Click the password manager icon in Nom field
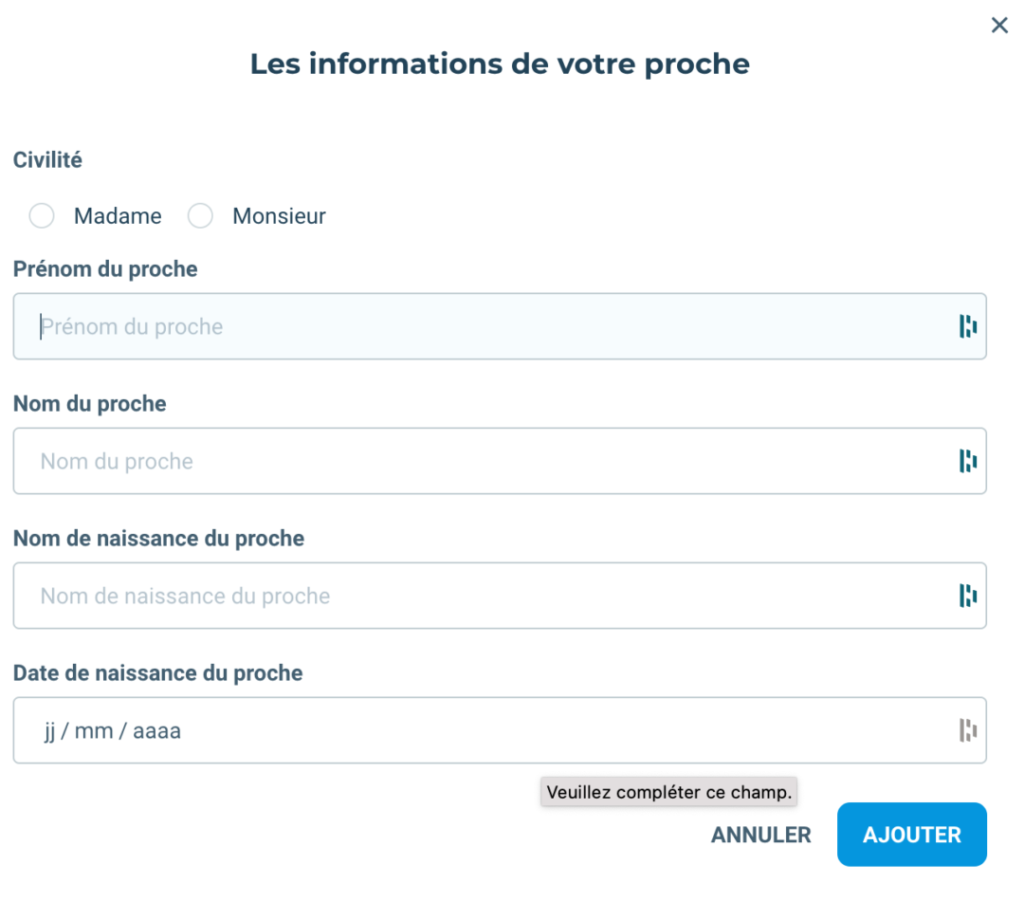 pos(967,461)
